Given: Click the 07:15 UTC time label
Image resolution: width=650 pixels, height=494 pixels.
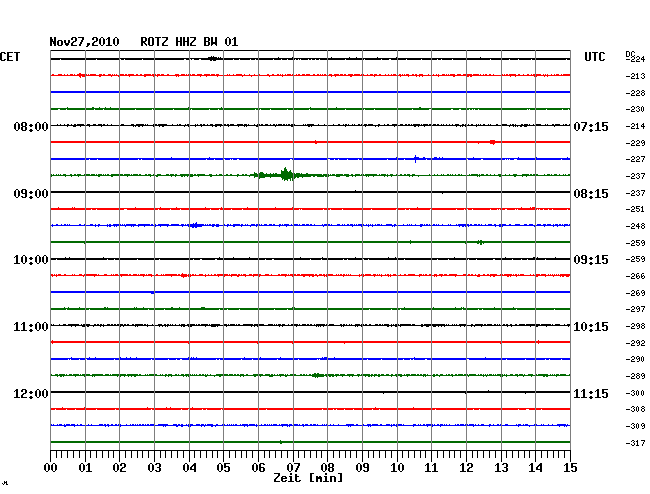Looking at the screenshot, I should click(591, 126).
